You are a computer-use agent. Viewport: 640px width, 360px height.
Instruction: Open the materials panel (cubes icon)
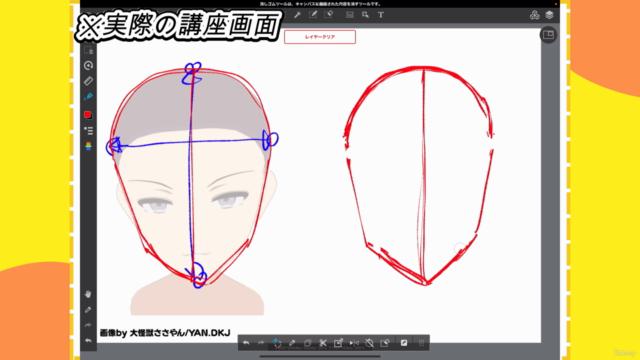pyautogui.click(x=534, y=15)
